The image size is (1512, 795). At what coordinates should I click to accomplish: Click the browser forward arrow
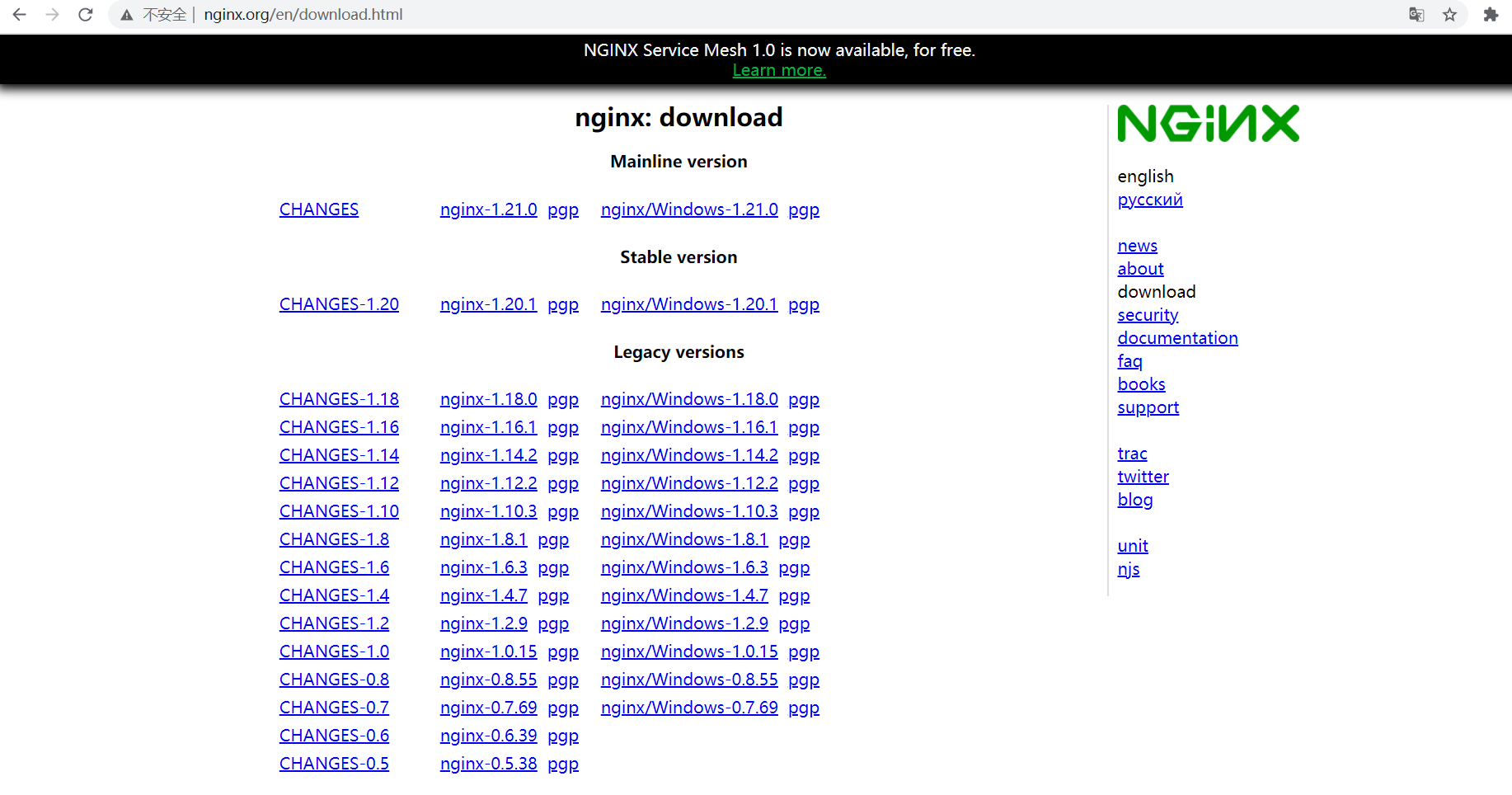click(x=53, y=15)
